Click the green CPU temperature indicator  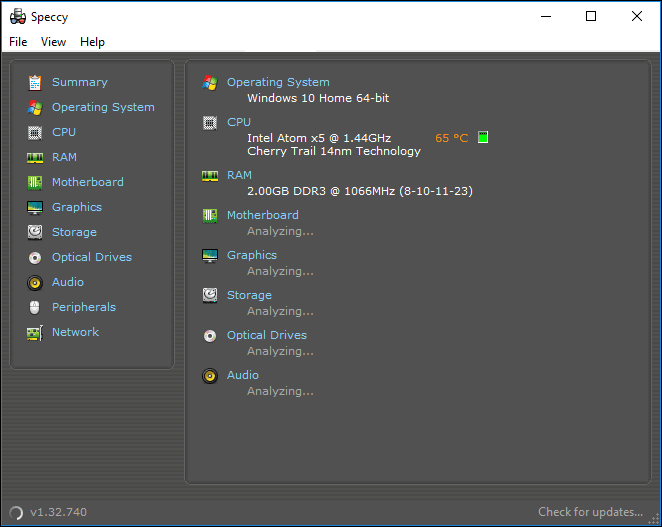click(483, 137)
